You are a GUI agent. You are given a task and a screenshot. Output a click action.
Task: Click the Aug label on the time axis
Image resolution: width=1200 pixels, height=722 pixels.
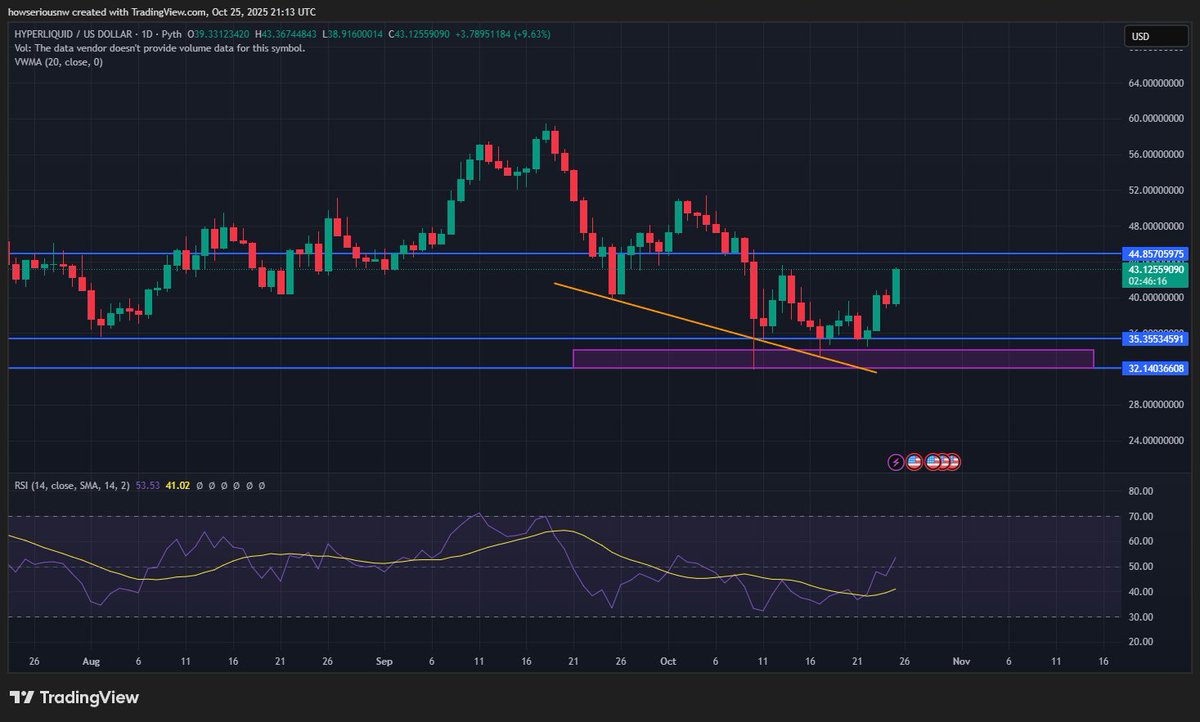[91, 662]
